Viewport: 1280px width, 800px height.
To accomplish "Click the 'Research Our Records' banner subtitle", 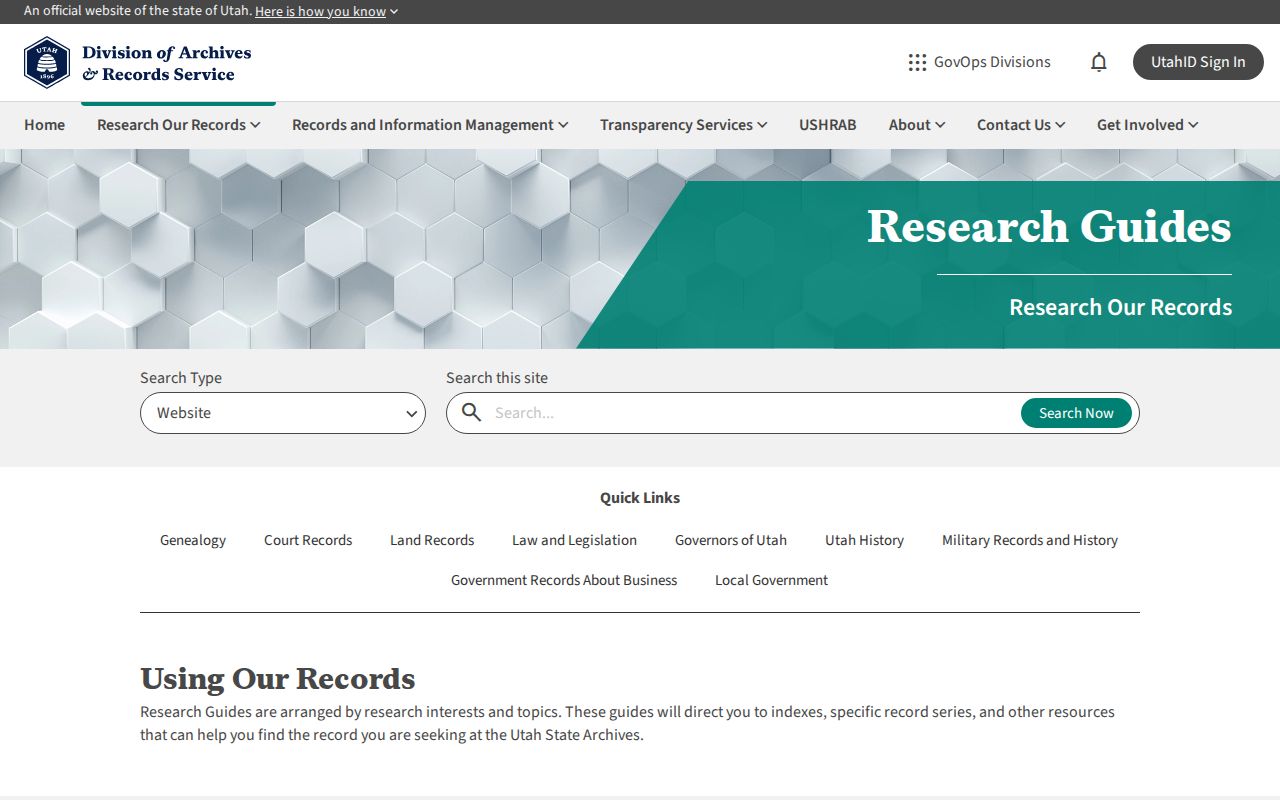I will (1120, 307).
